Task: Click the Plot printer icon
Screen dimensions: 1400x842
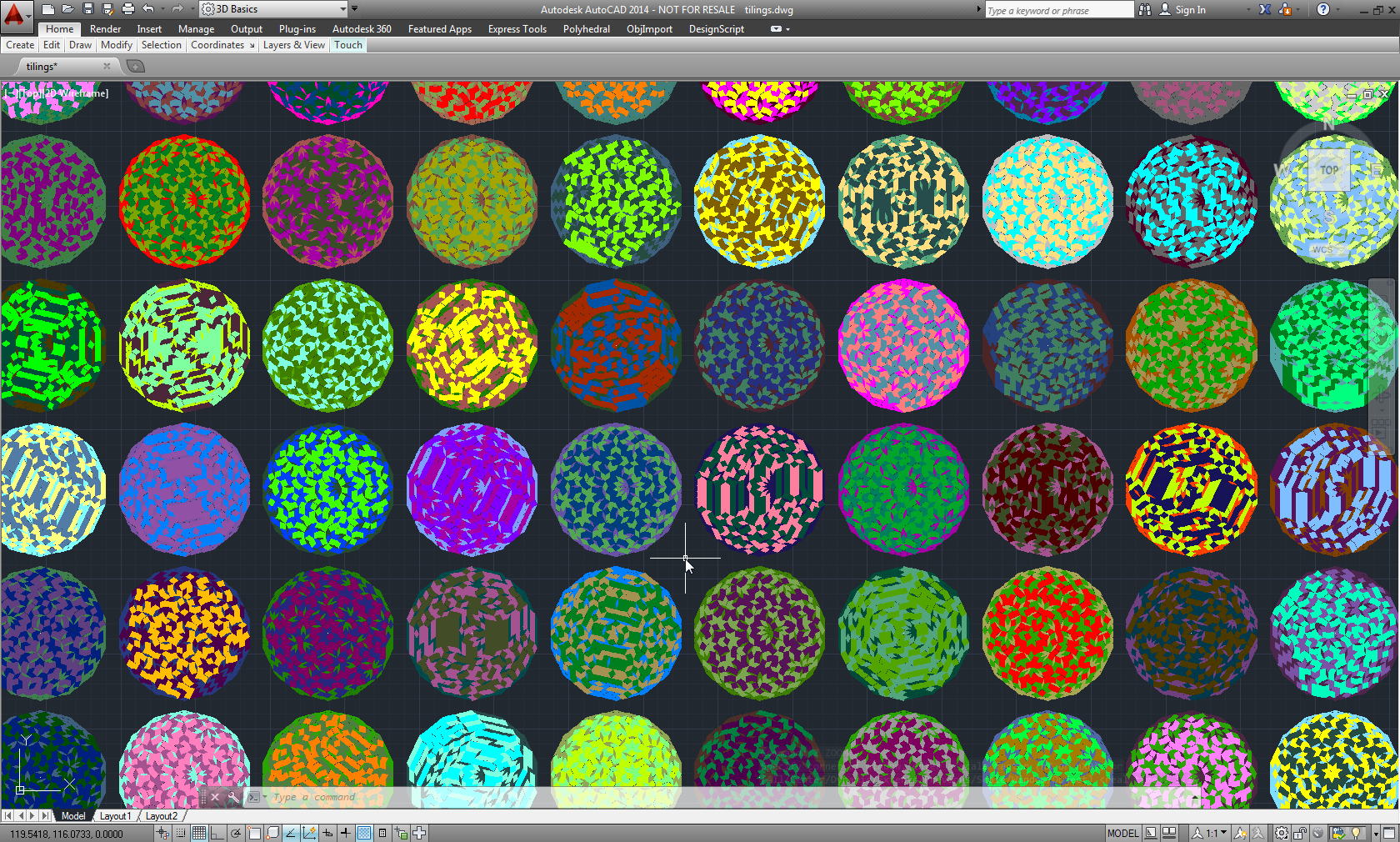Action: [x=127, y=9]
